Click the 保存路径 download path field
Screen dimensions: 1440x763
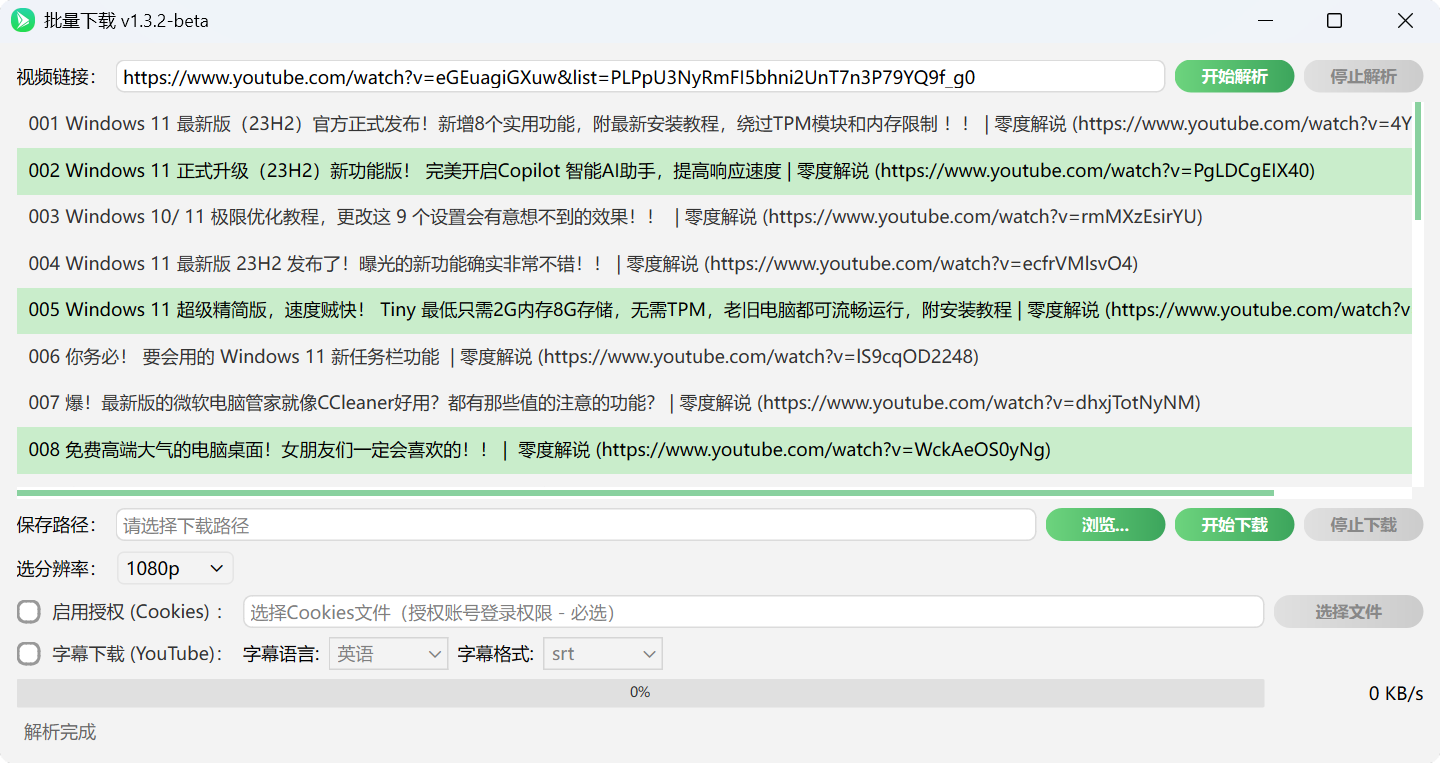pyautogui.click(x=575, y=525)
